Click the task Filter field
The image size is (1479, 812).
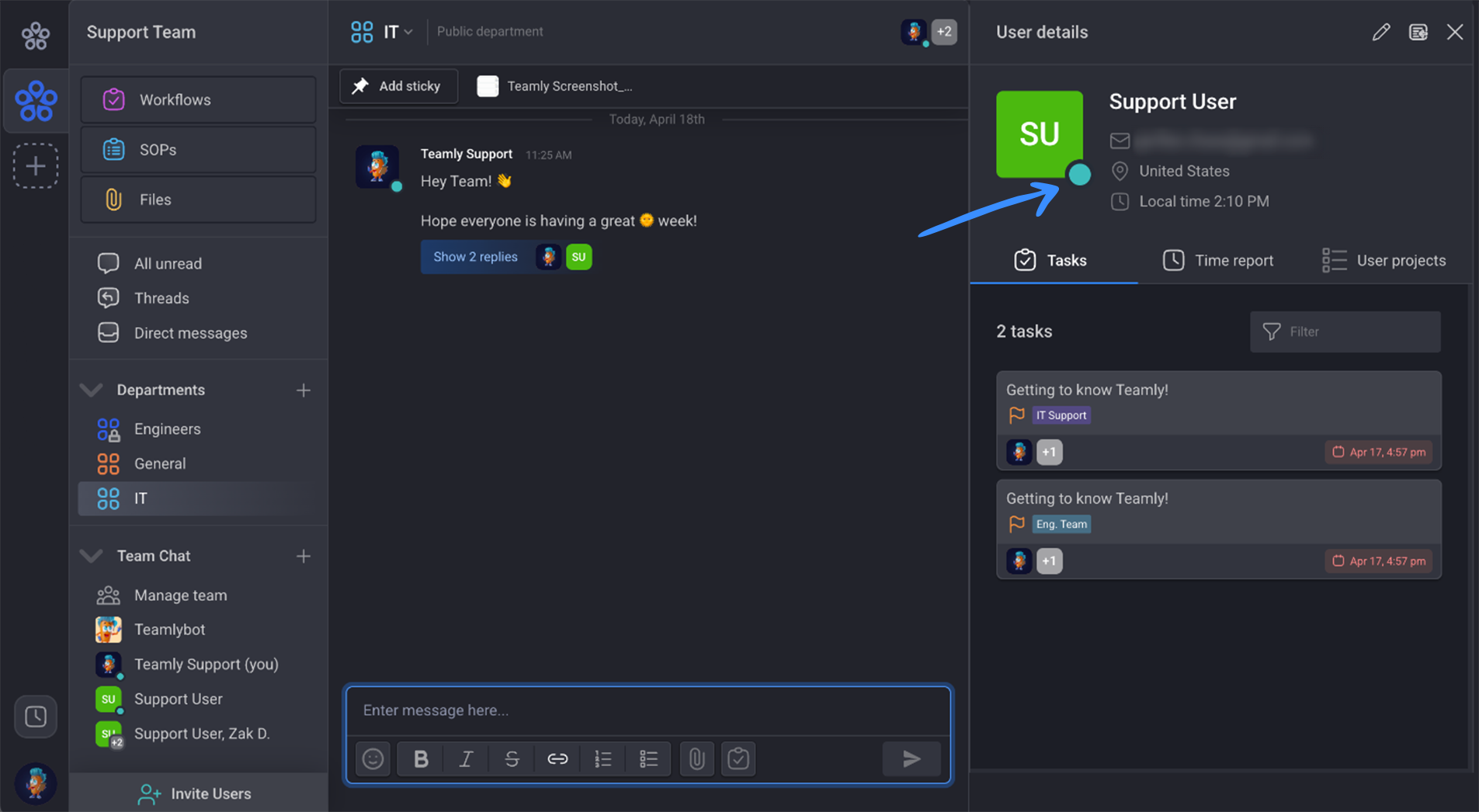click(1345, 331)
